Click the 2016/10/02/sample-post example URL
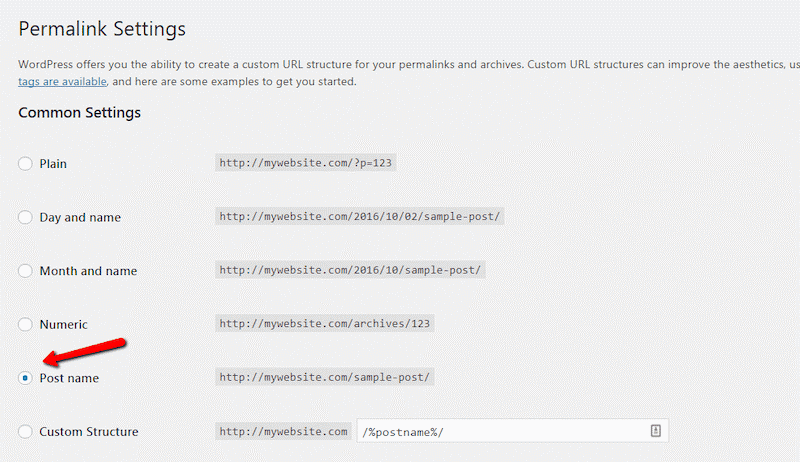 tap(360, 216)
